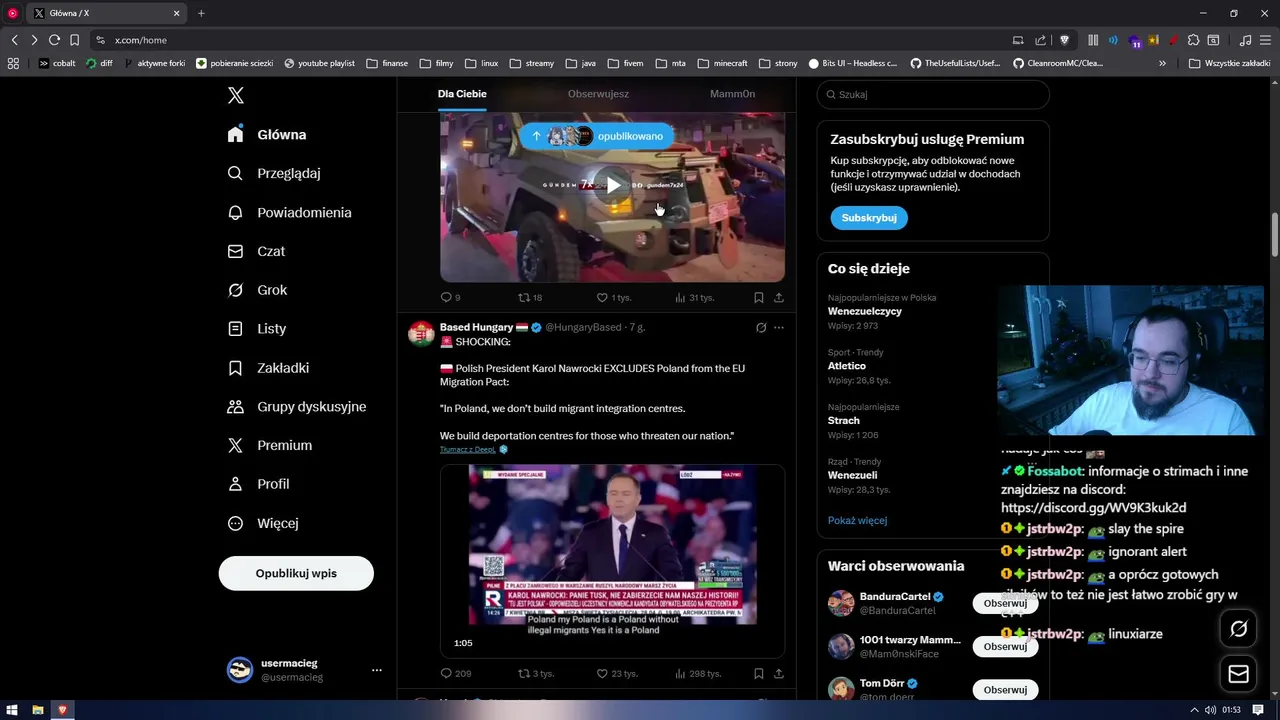Open floating Grok button
The height and width of the screenshot is (720, 1280).
point(1238,629)
